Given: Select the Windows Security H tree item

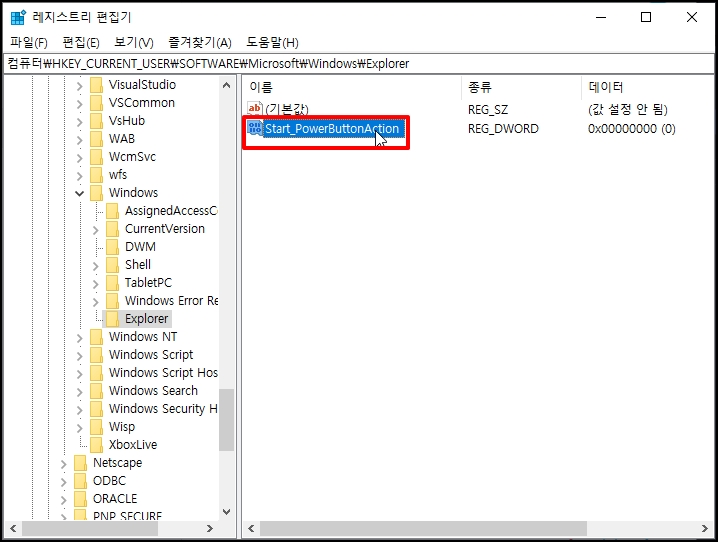Looking at the screenshot, I should [x=163, y=409].
